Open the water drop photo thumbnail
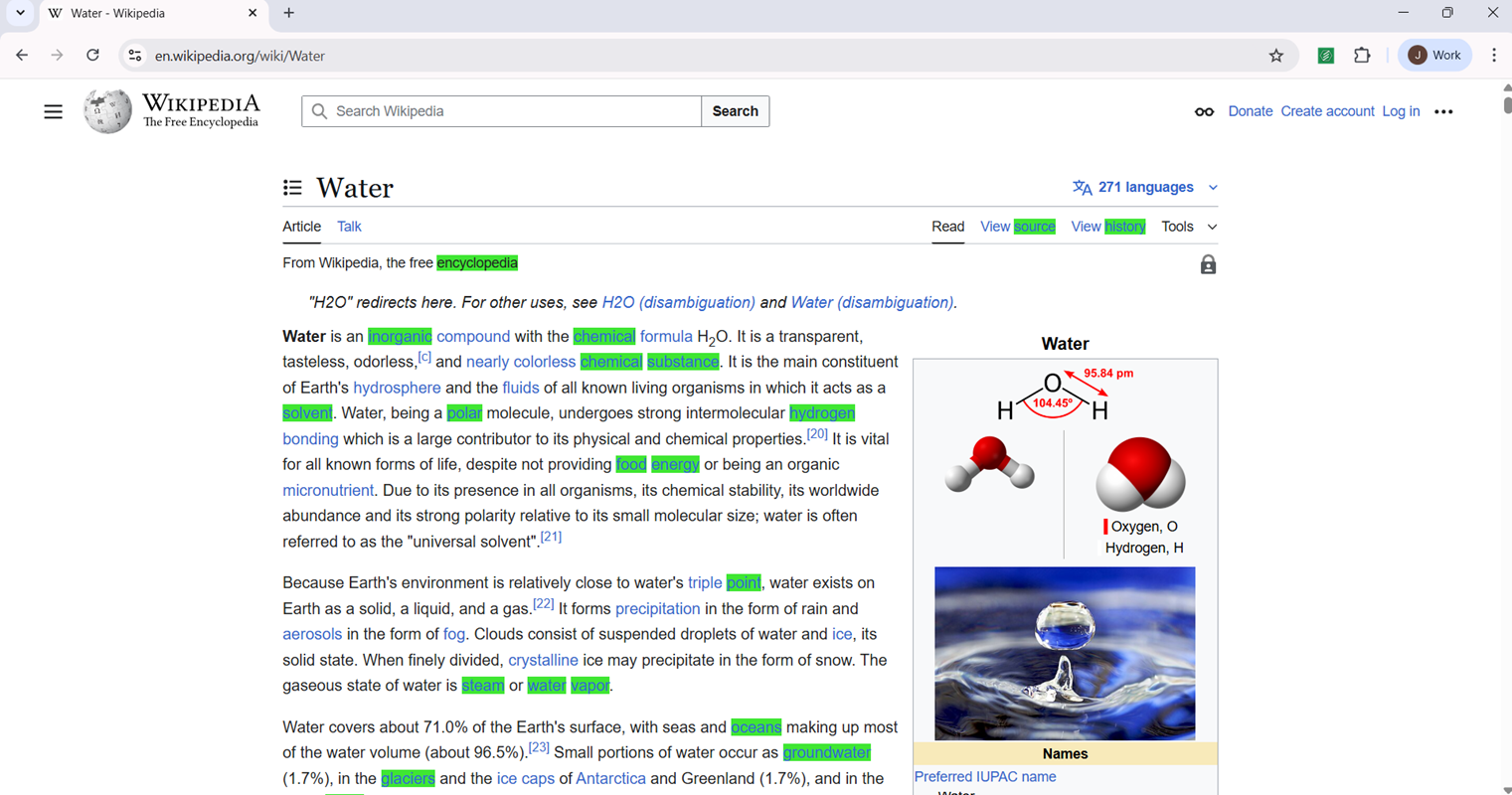This screenshot has height=795, width=1512. 1065,653
